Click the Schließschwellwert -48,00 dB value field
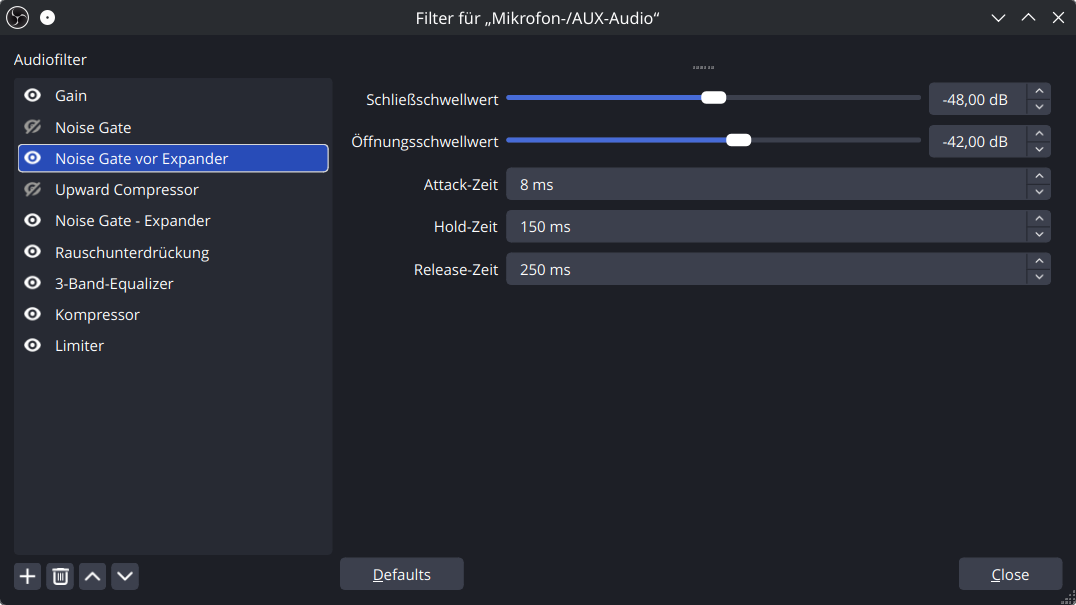This screenshot has height=605, width=1076. (x=978, y=99)
